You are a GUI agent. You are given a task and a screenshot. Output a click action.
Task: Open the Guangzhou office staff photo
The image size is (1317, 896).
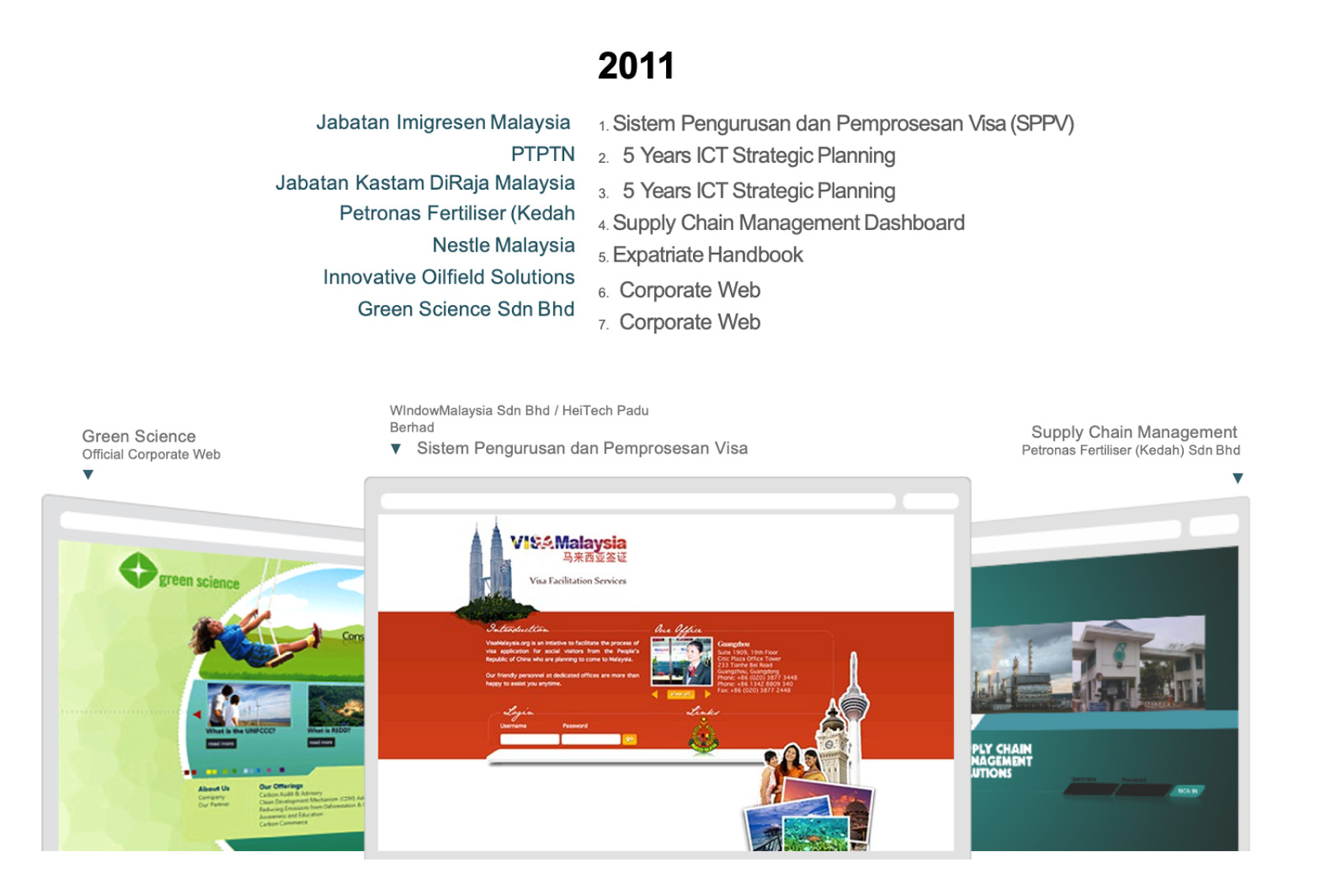pyautogui.click(x=682, y=662)
